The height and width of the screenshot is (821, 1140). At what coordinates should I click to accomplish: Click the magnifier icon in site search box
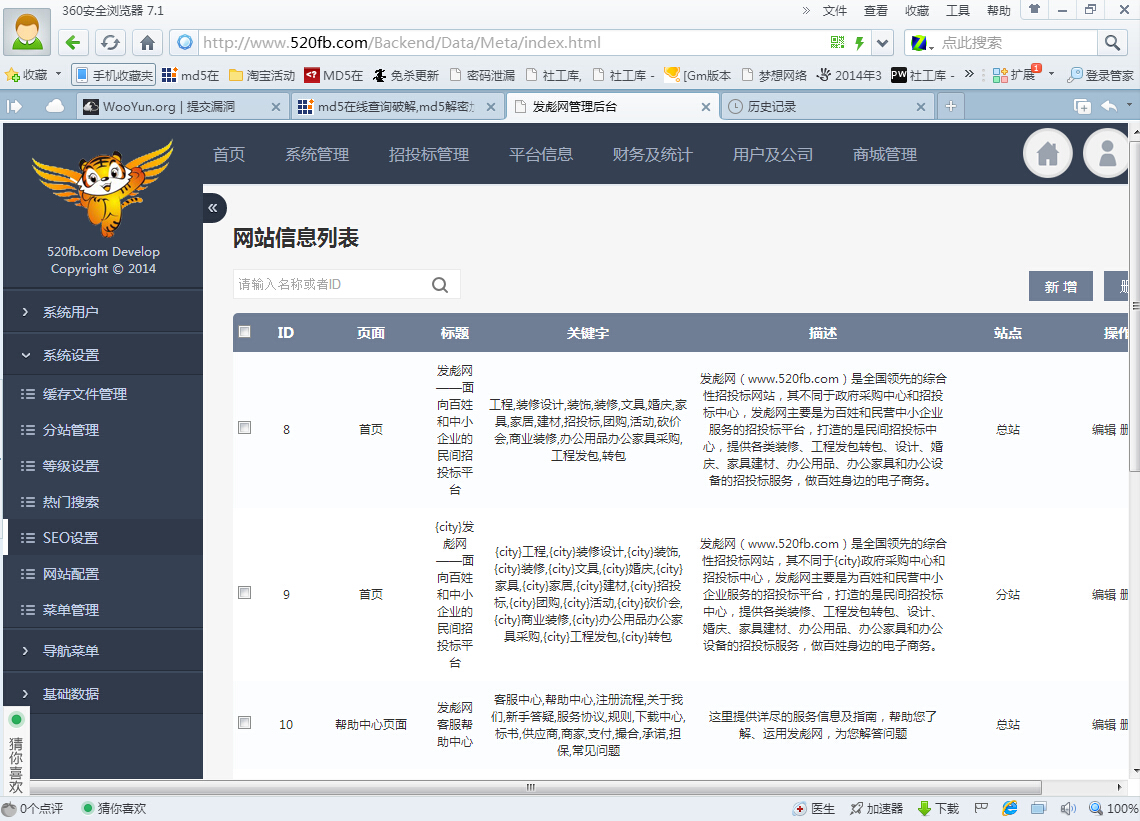(440, 284)
